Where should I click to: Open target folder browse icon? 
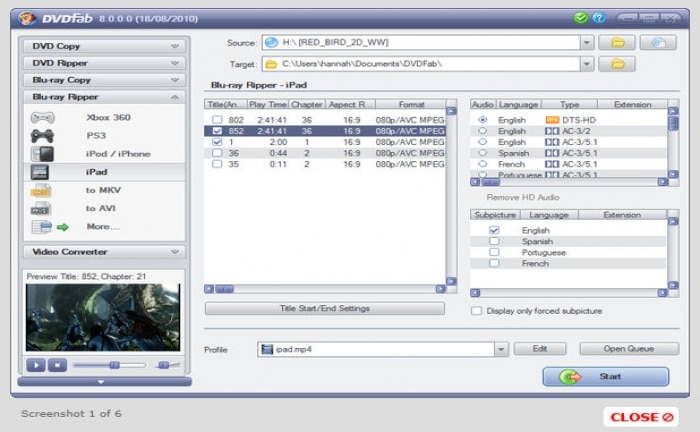(x=617, y=64)
